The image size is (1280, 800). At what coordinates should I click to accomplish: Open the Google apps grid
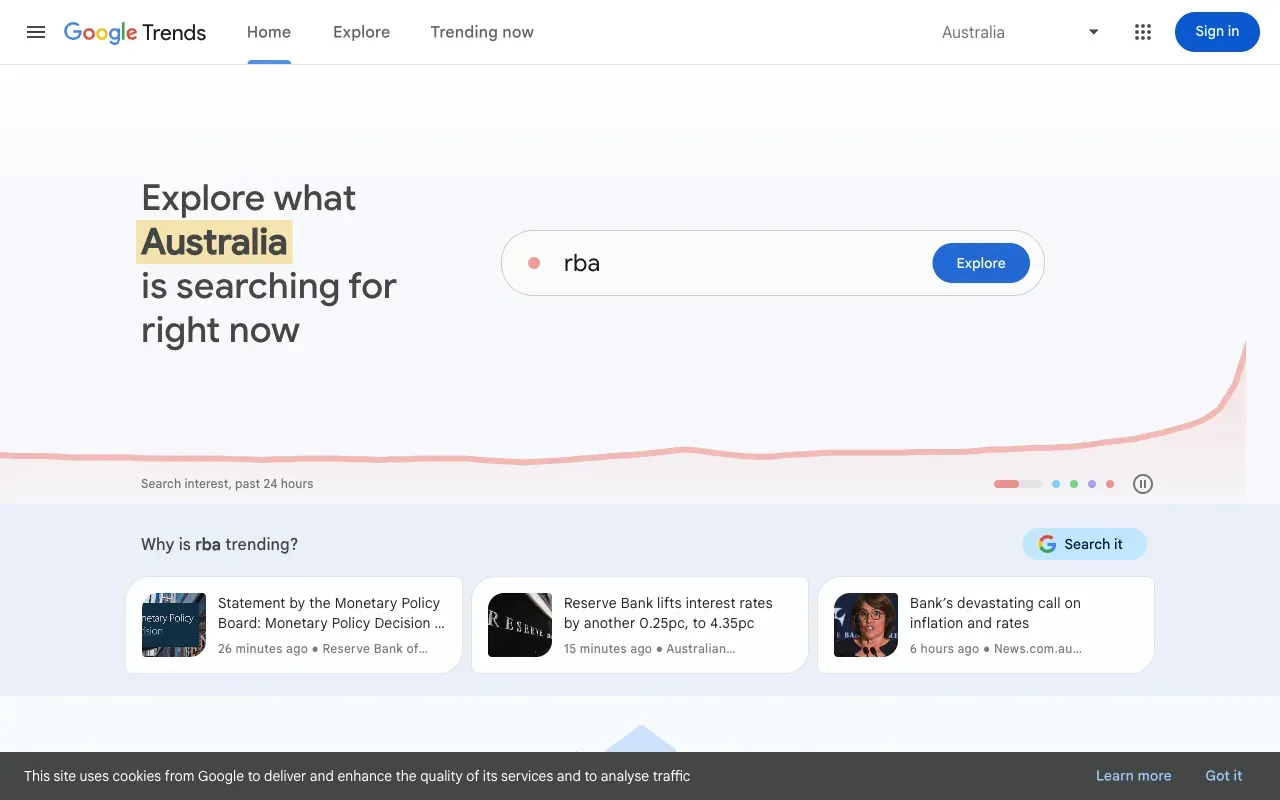tap(1143, 32)
